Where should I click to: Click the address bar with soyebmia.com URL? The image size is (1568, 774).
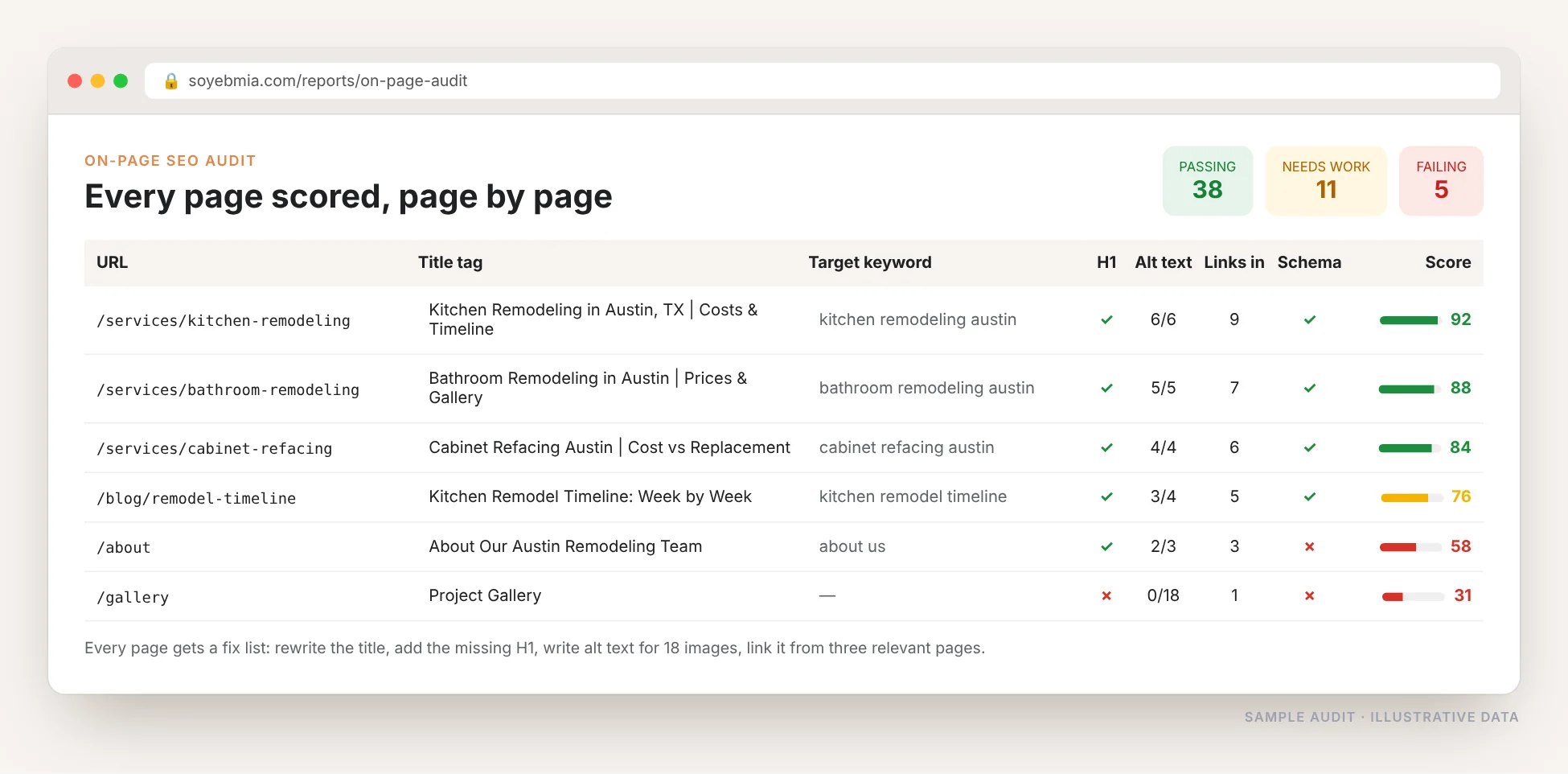(822, 80)
